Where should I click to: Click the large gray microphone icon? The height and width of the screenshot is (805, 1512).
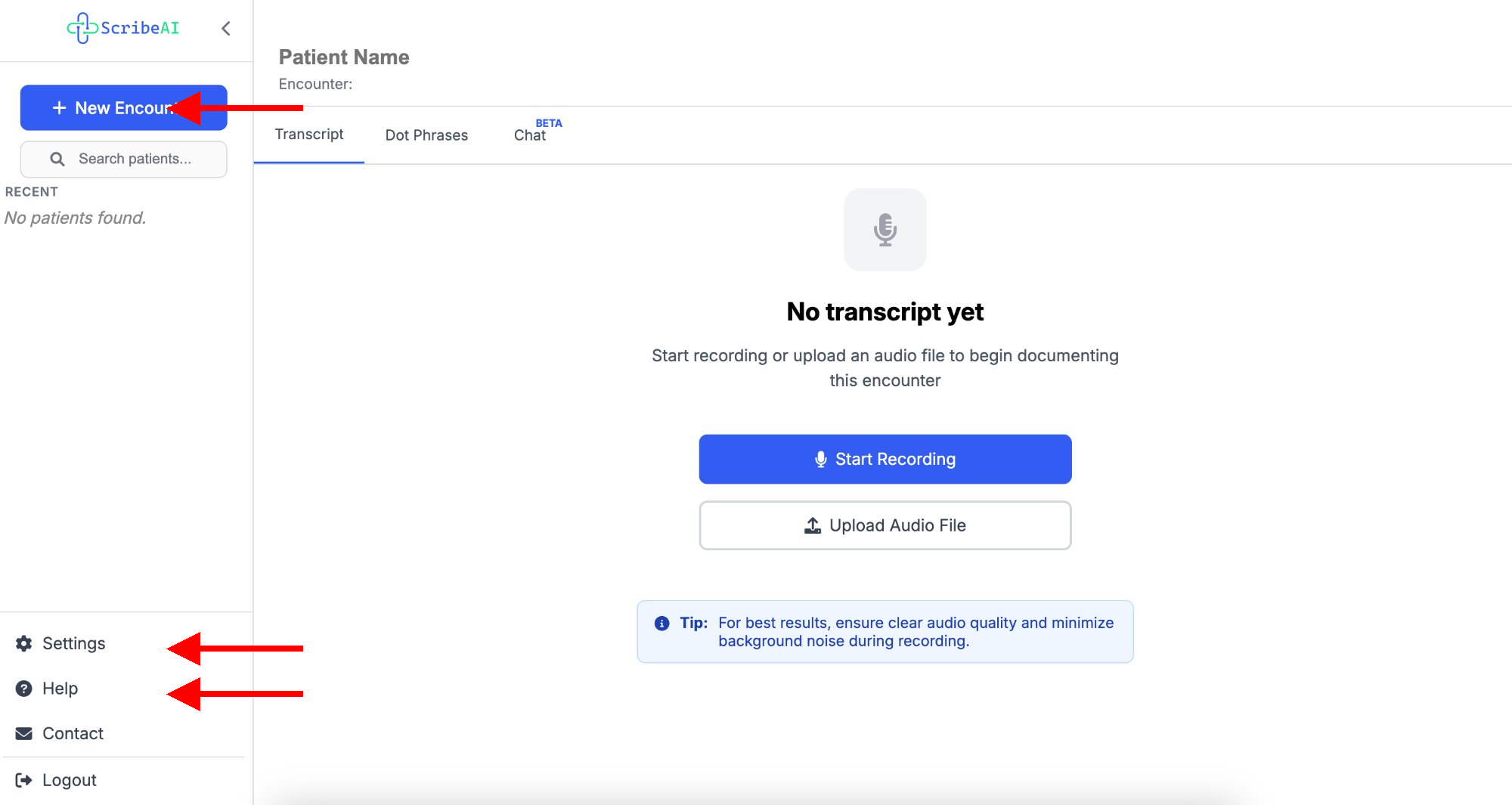(x=885, y=230)
